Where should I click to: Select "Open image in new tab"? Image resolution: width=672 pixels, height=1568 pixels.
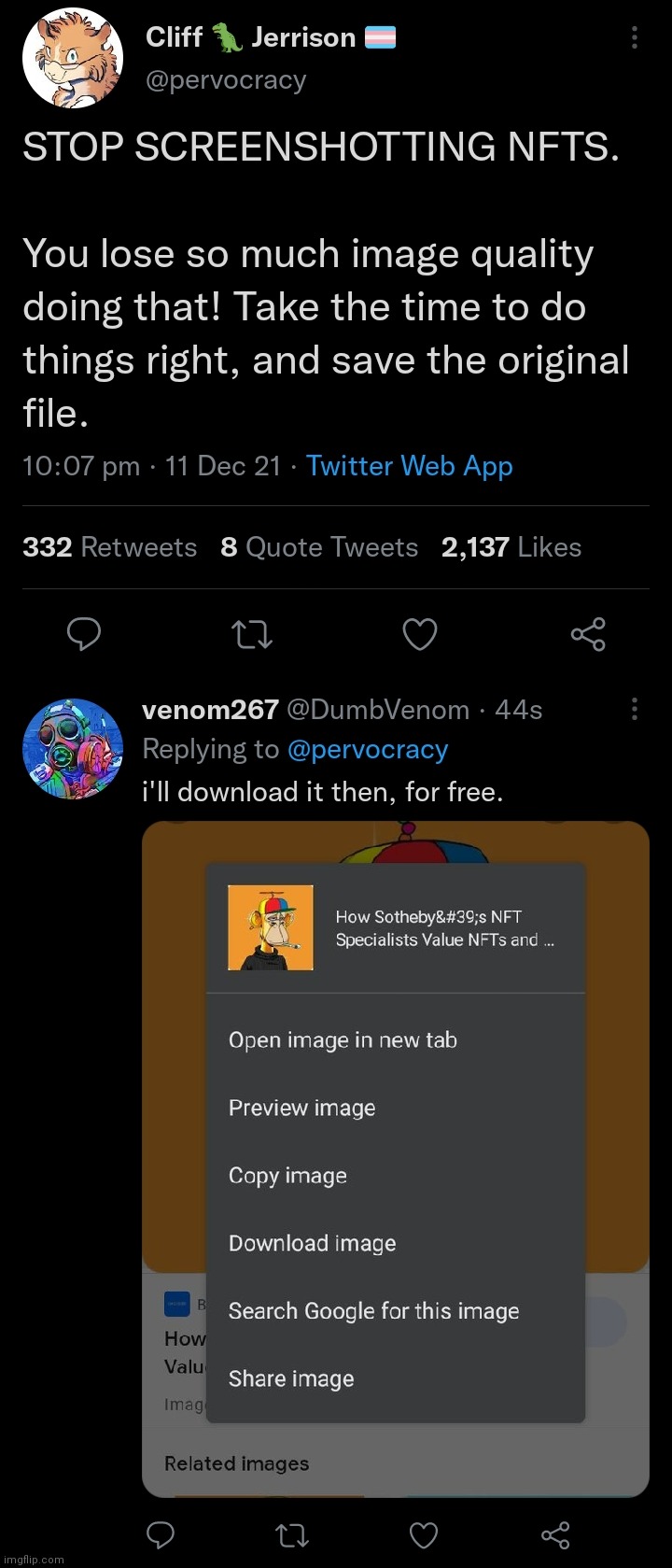[x=343, y=1040]
